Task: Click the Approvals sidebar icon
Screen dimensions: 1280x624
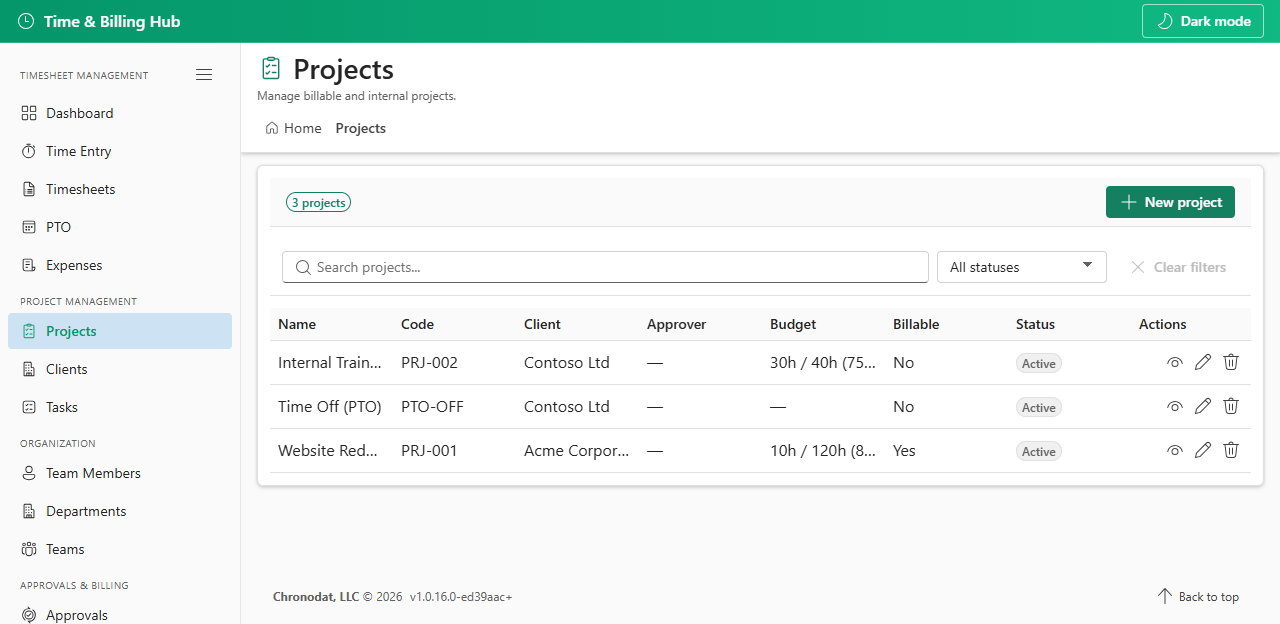Action: coord(28,615)
